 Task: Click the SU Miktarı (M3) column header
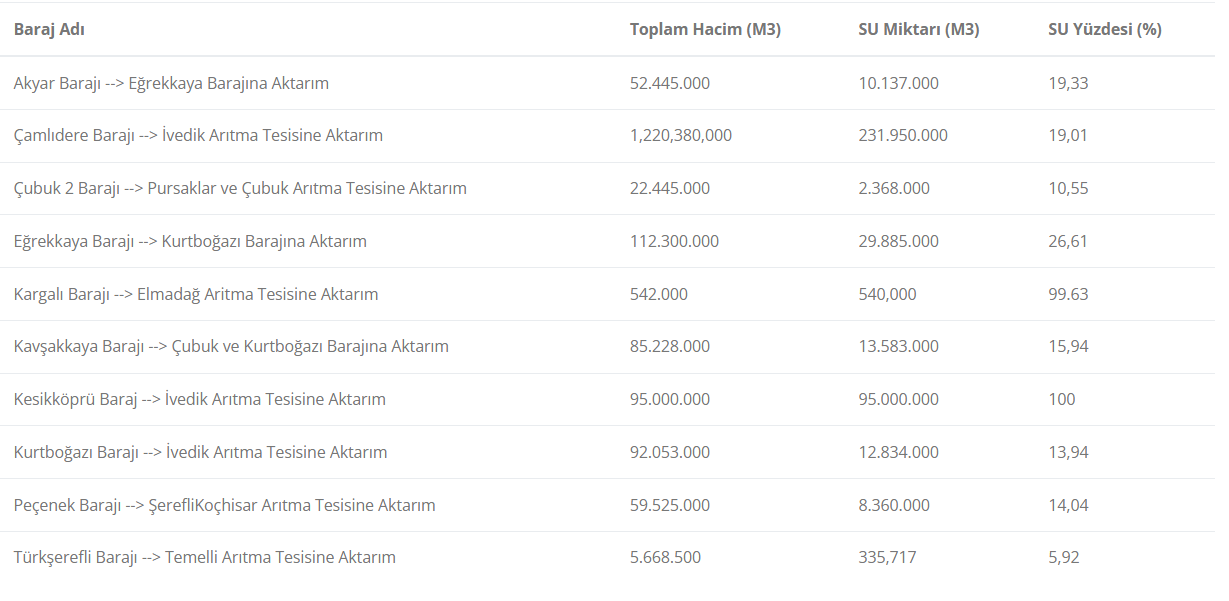click(919, 30)
